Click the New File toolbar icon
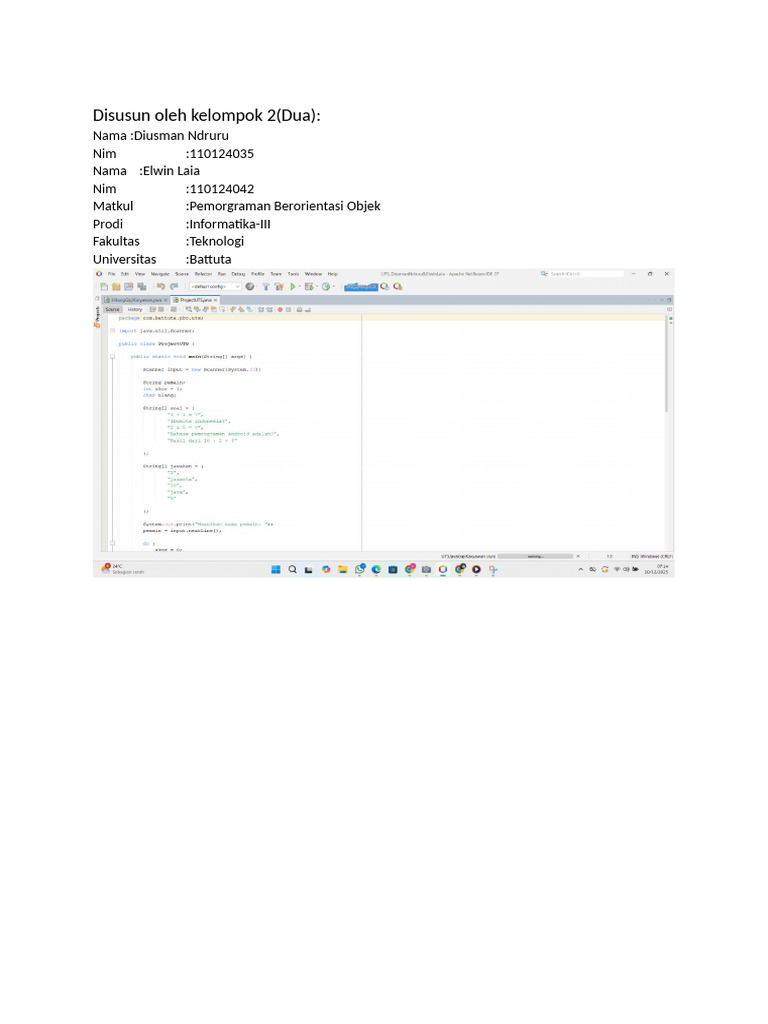The height and width of the screenshot is (1024, 768). click(104, 287)
